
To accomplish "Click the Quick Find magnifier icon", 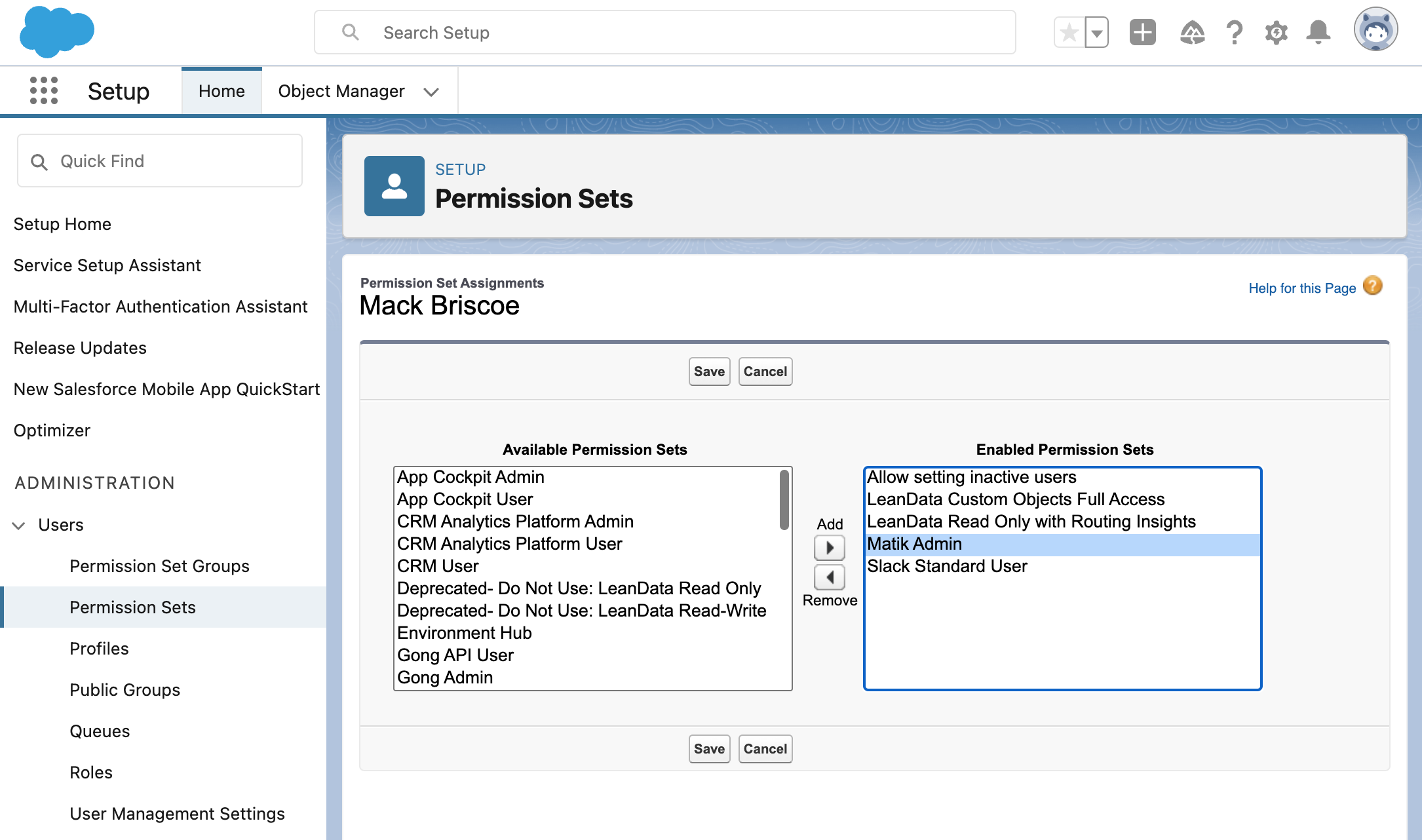I will 39,162.
